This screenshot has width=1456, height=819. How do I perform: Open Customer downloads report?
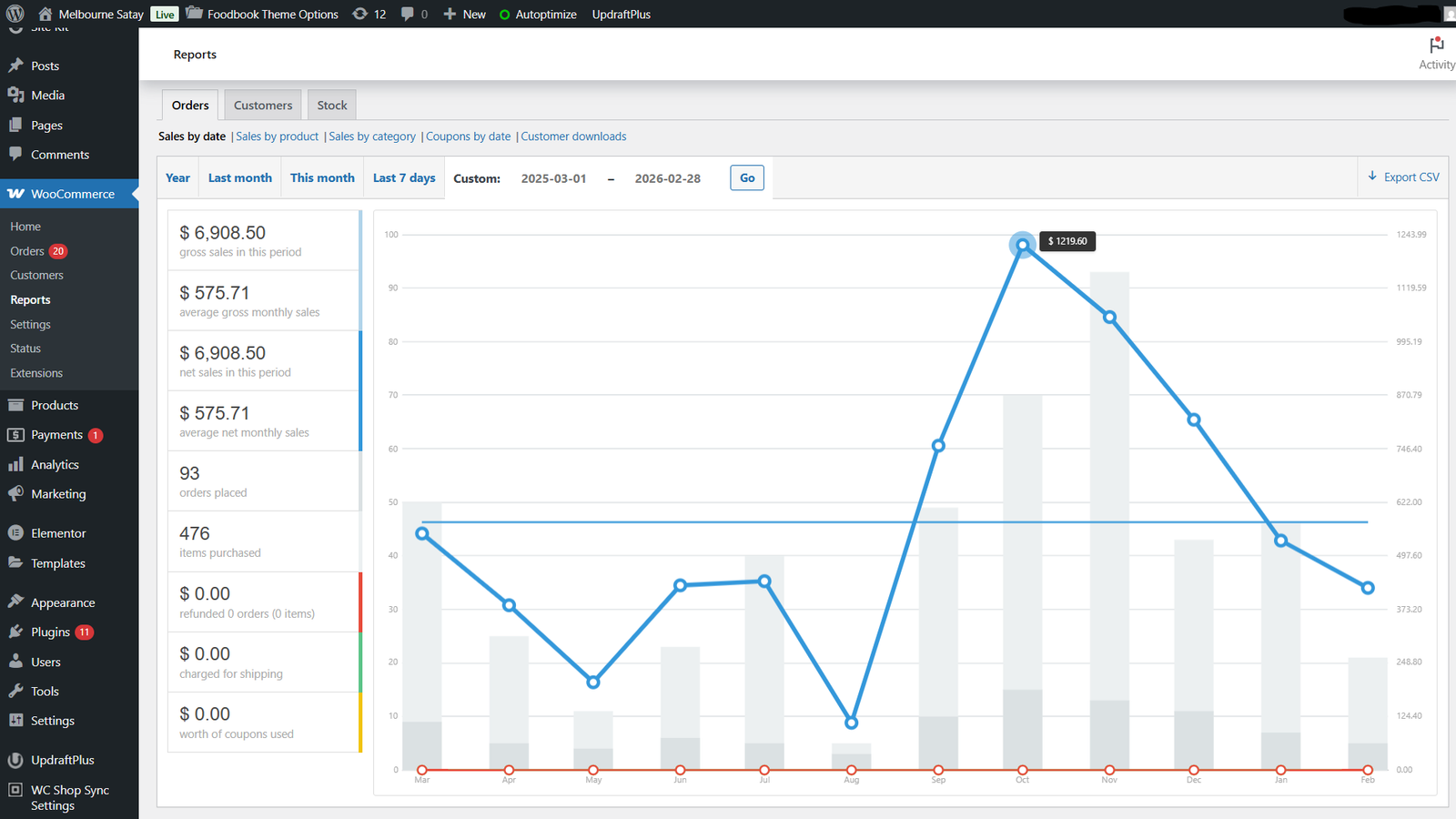pos(573,136)
